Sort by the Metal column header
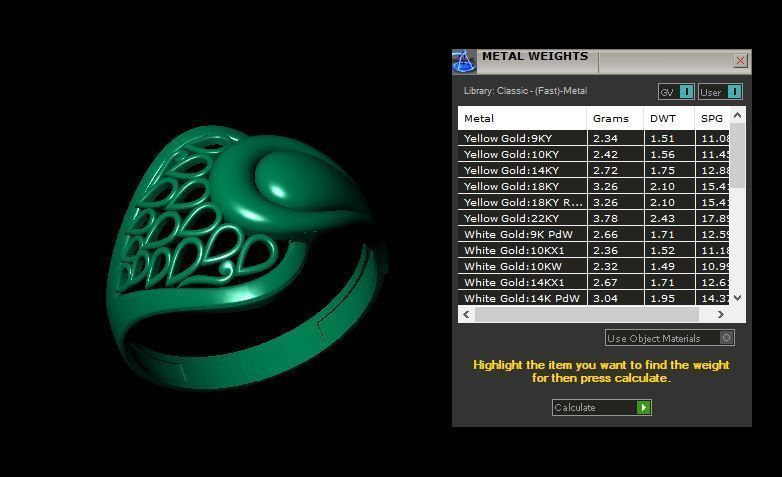This screenshot has width=782, height=477. point(522,118)
